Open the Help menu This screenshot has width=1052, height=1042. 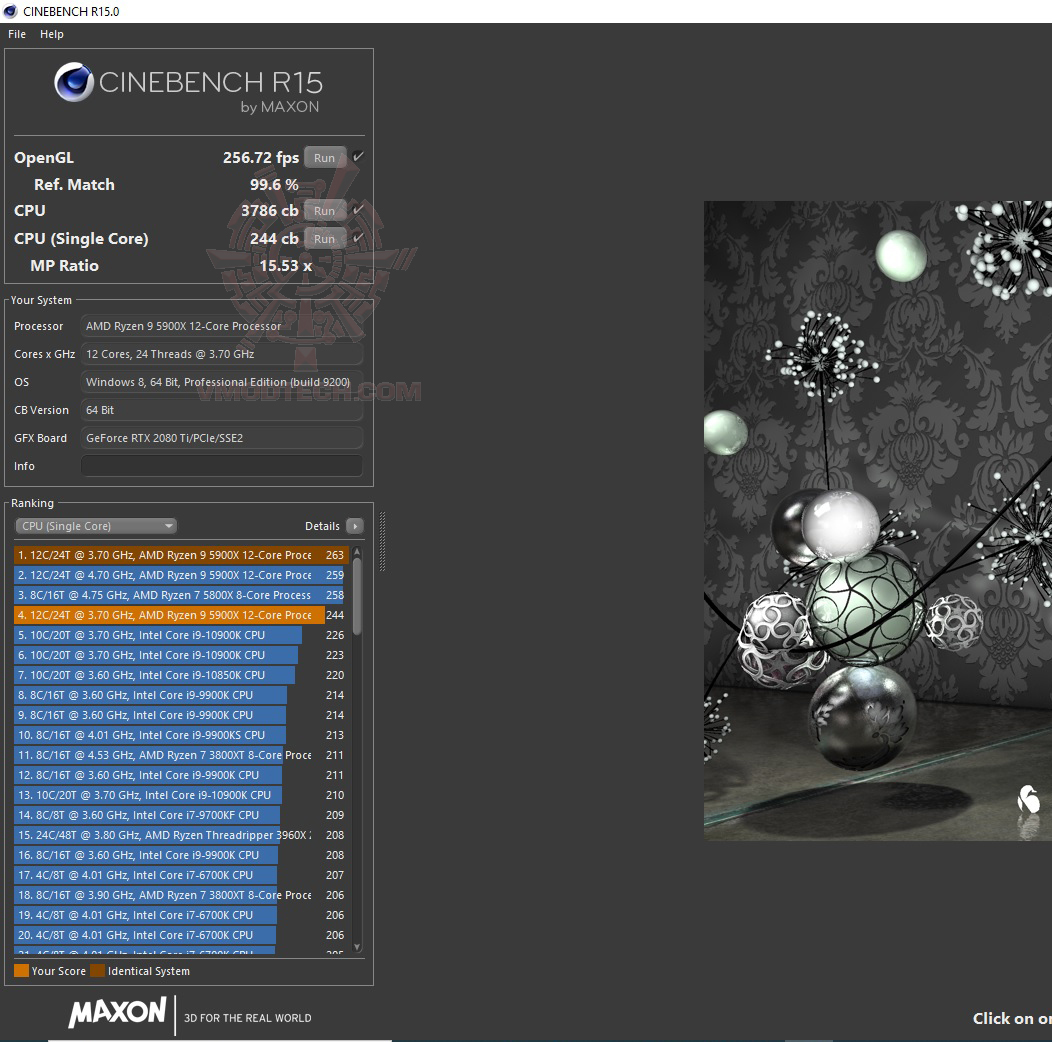[x=52, y=34]
